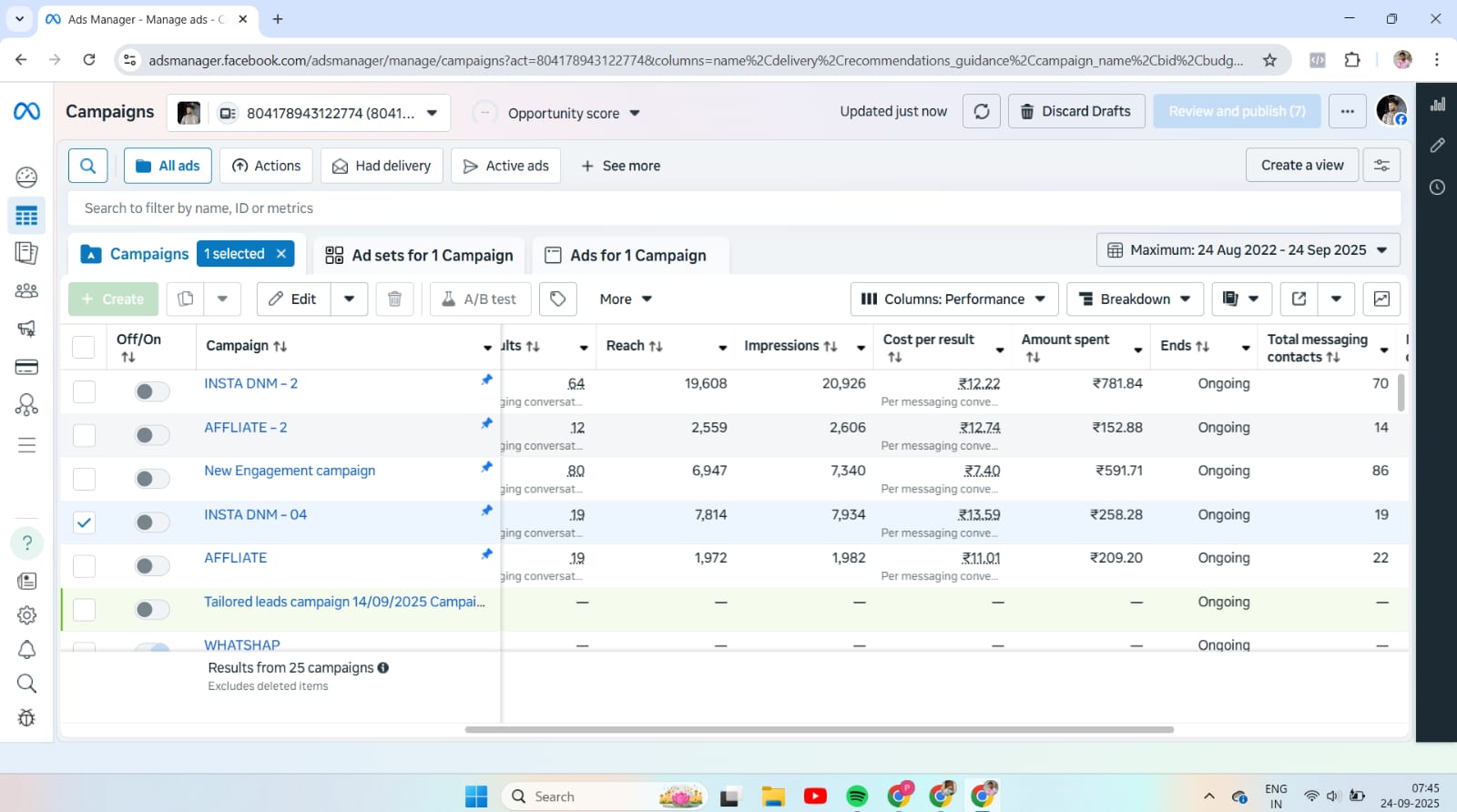The width and height of the screenshot is (1457, 812).
Task: Click the export icon in table toolbar
Action: point(1299,299)
